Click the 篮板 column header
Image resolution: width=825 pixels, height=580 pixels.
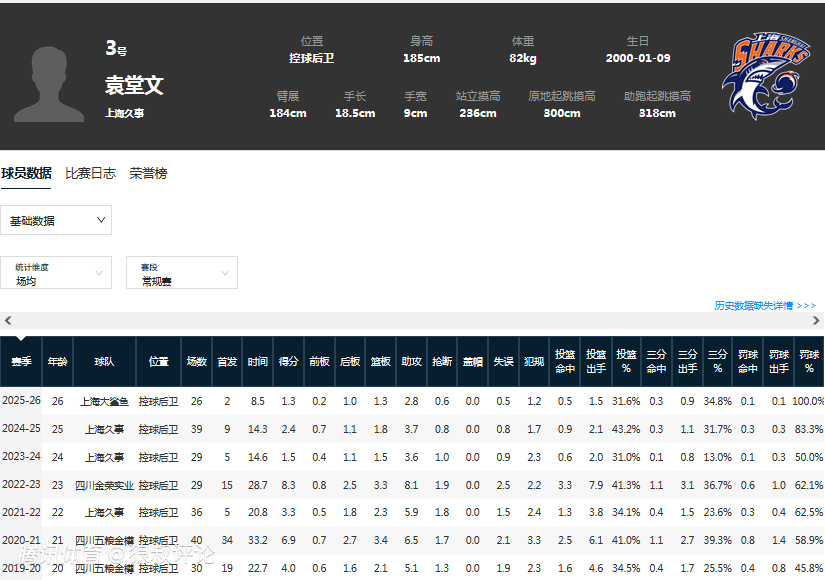tap(380, 362)
